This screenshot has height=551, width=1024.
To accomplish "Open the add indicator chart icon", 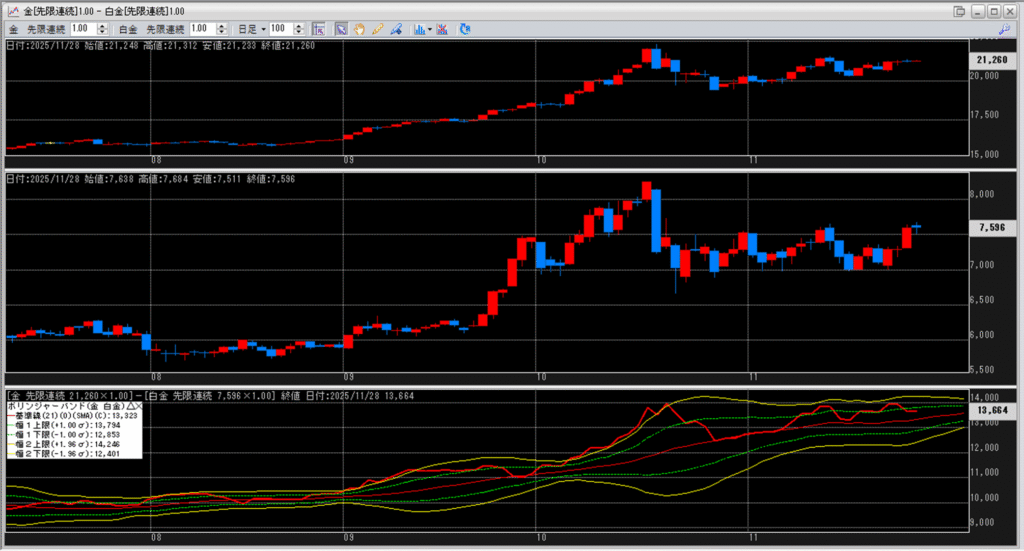I will pyautogui.click(x=418, y=29).
